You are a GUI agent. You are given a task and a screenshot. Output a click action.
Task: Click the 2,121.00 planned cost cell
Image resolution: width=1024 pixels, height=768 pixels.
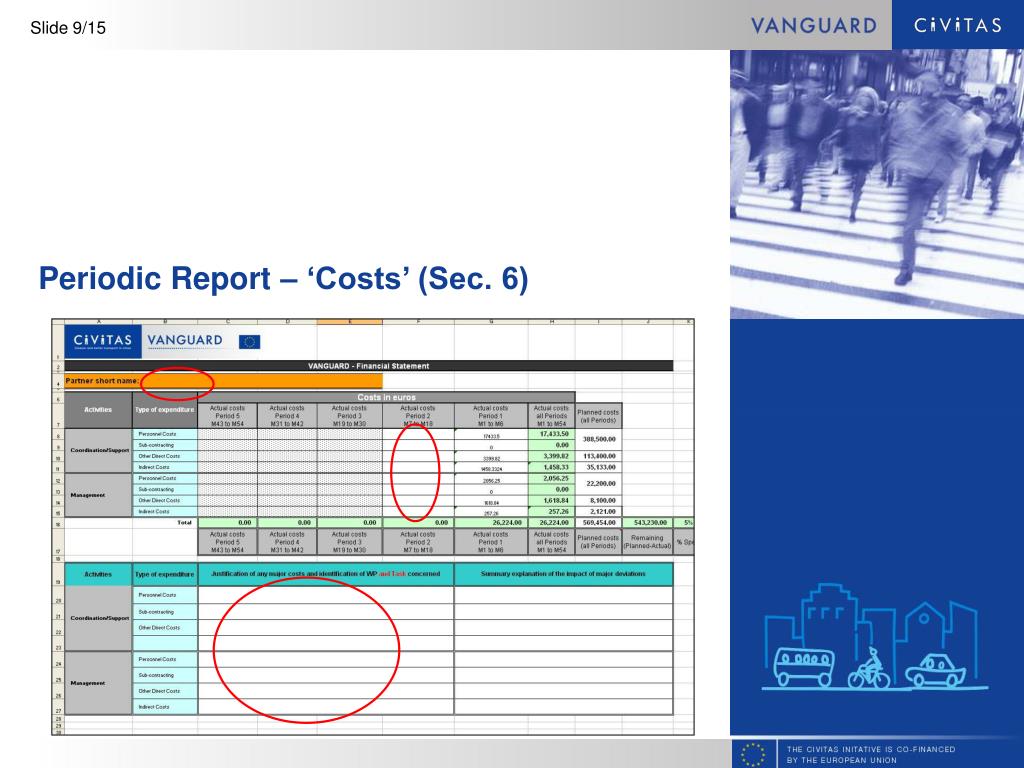coord(598,511)
